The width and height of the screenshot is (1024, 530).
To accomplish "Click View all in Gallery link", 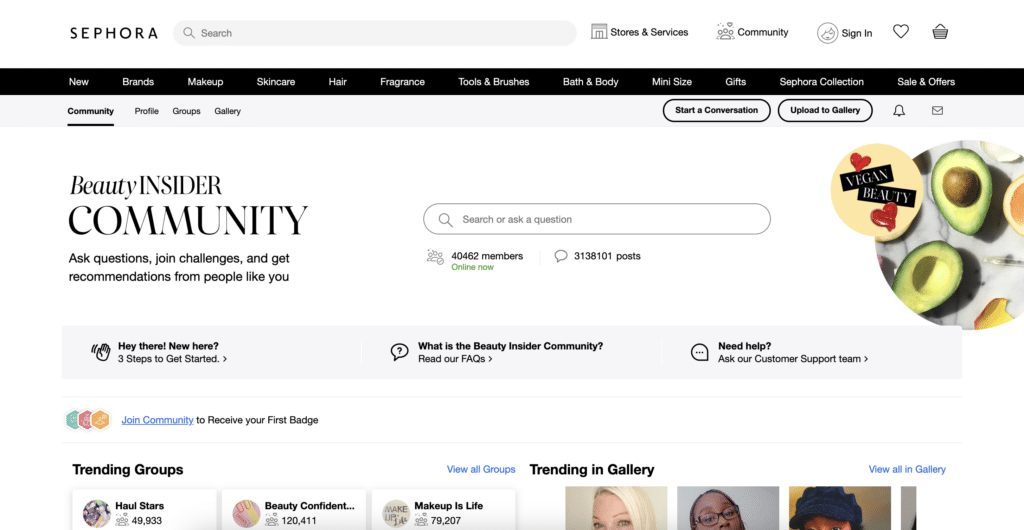I will tap(907, 469).
